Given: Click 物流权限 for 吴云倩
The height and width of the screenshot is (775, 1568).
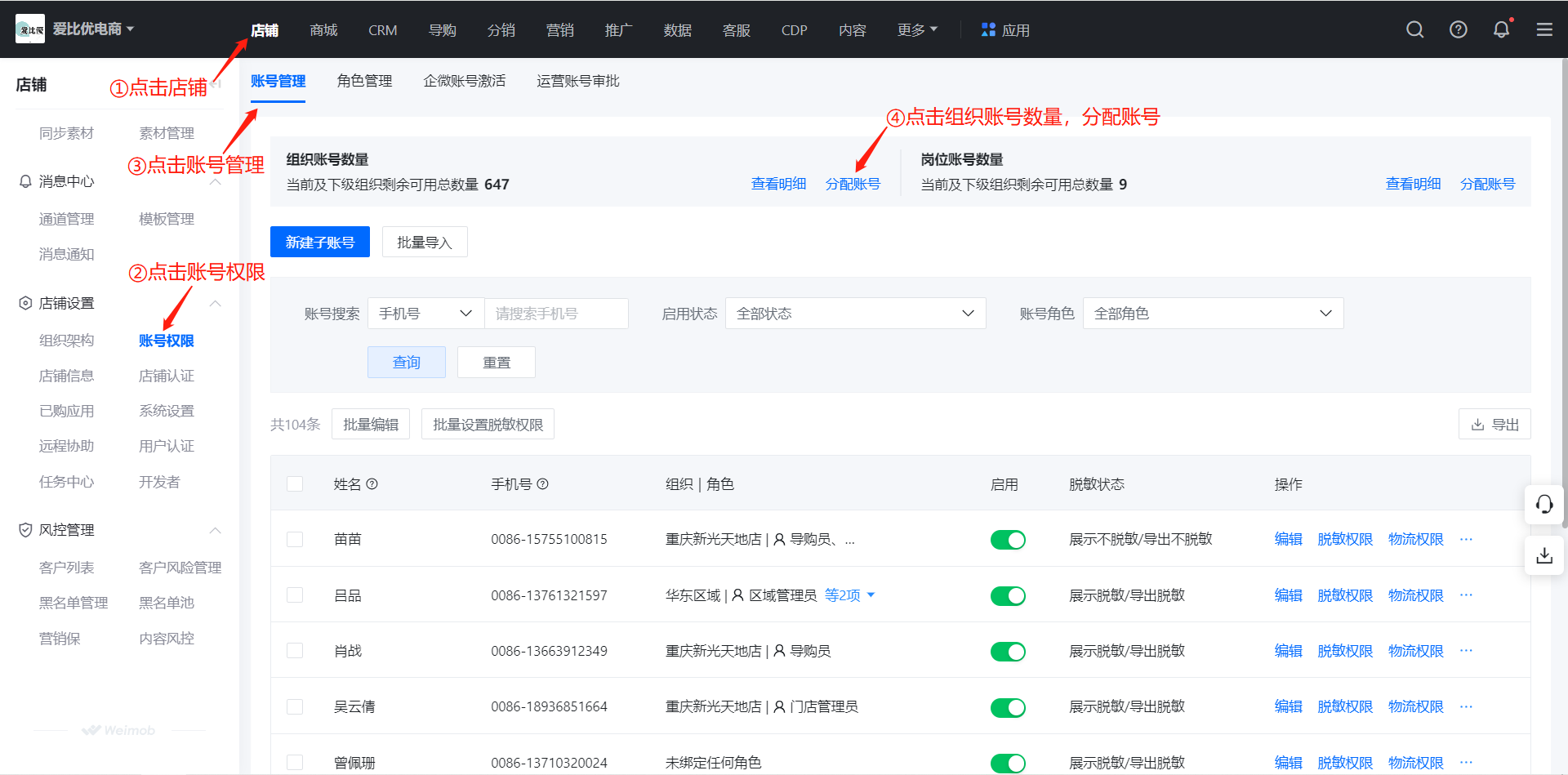Looking at the screenshot, I should (1415, 706).
